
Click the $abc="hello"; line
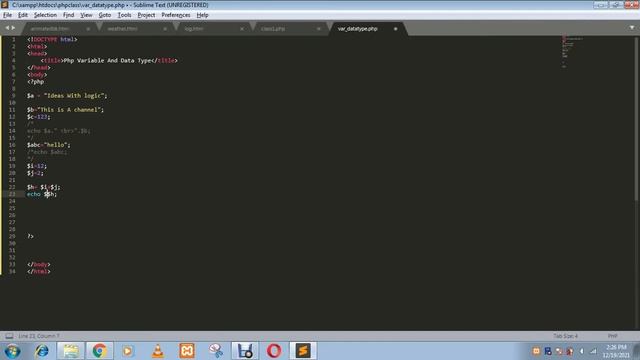(49, 145)
